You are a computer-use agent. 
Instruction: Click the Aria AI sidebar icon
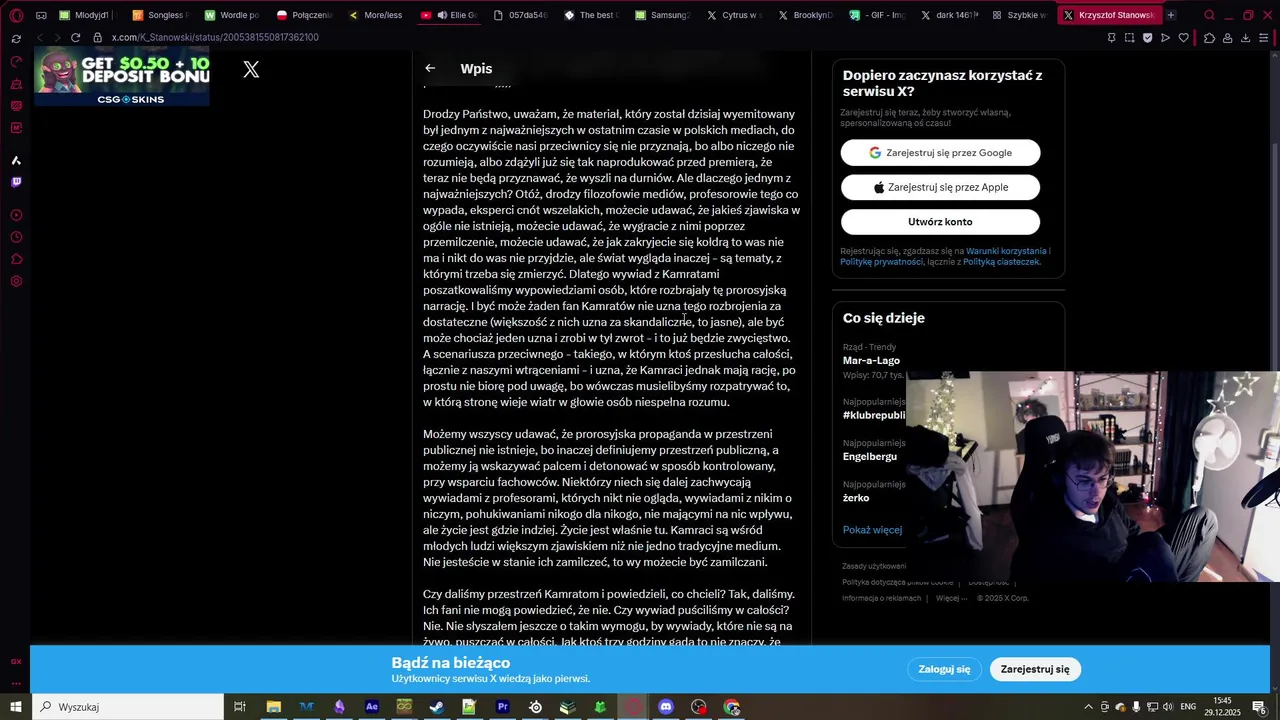pos(16,160)
